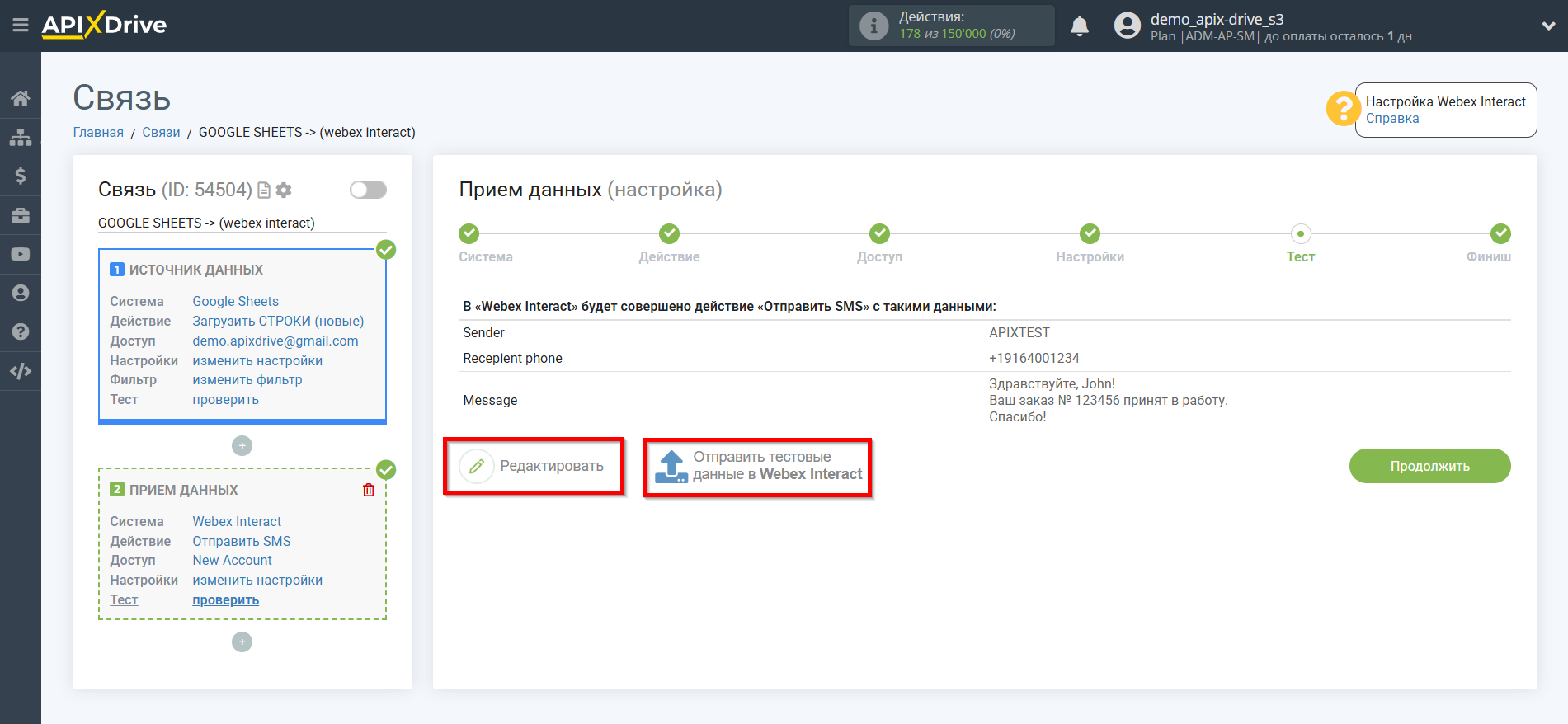Screen dimensions: 1568x724
Task: Click receiver проверить test link
Action: pyautogui.click(x=225, y=600)
